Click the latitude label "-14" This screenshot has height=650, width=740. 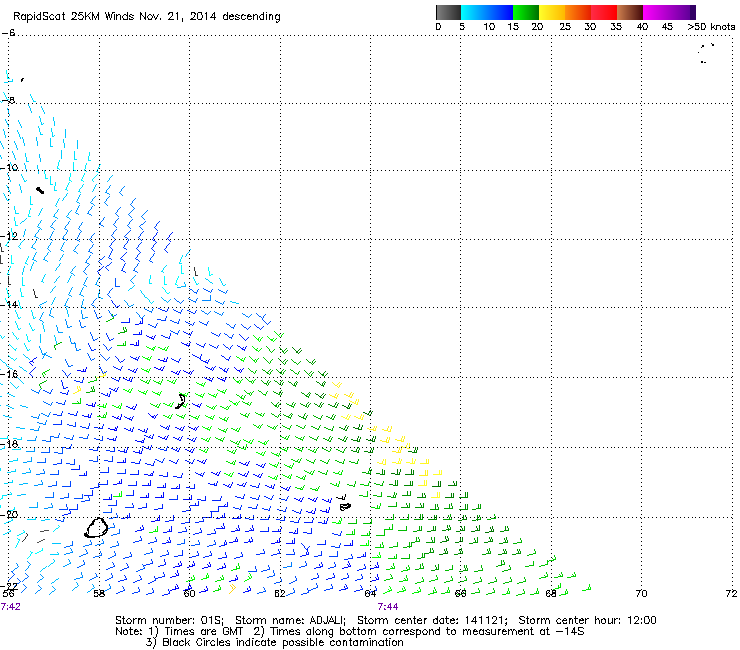[9, 304]
